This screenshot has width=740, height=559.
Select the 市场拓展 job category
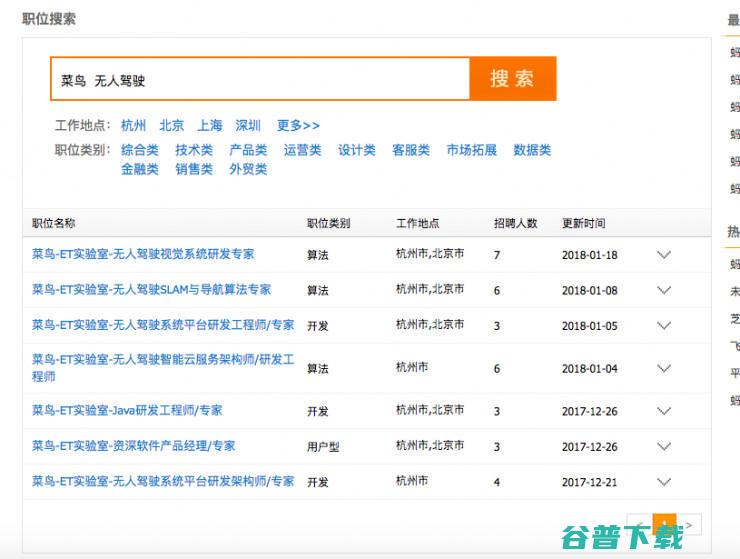coord(472,150)
